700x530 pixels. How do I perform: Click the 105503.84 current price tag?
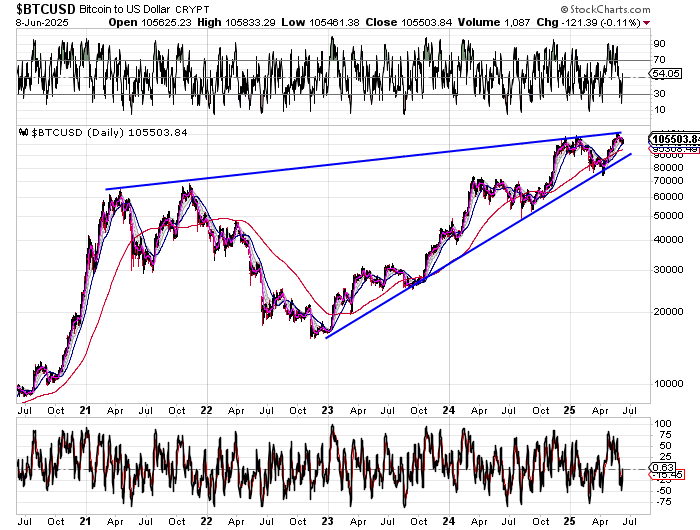[x=672, y=138]
